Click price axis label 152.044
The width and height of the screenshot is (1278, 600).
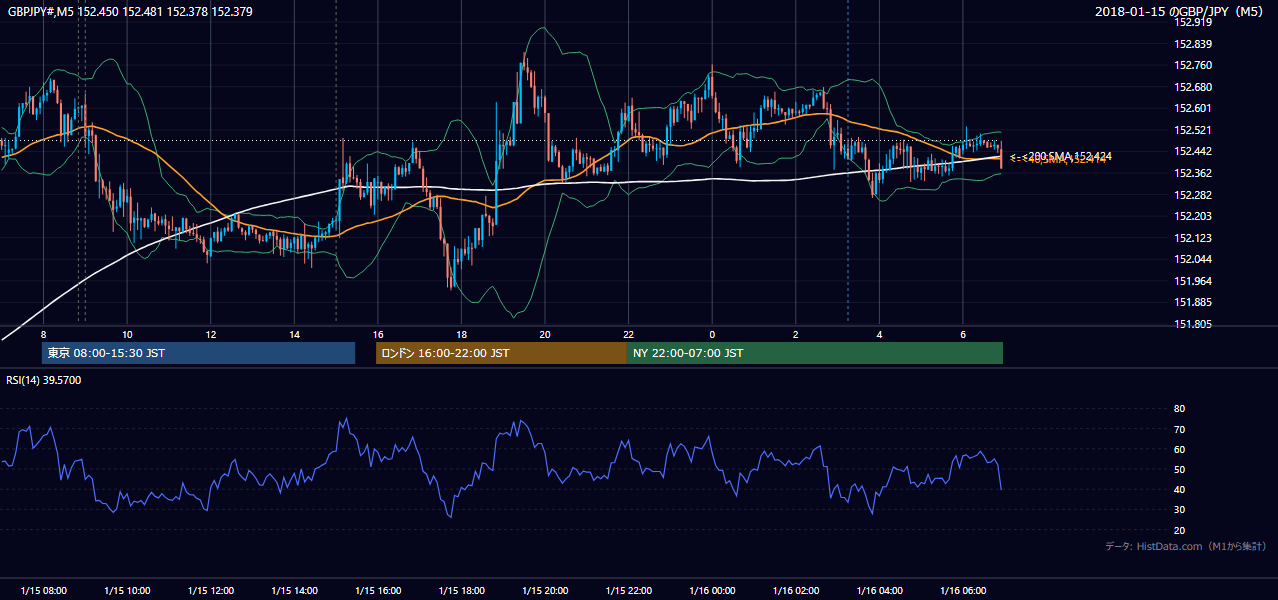pyautogui.click(x=1192, y=259)
